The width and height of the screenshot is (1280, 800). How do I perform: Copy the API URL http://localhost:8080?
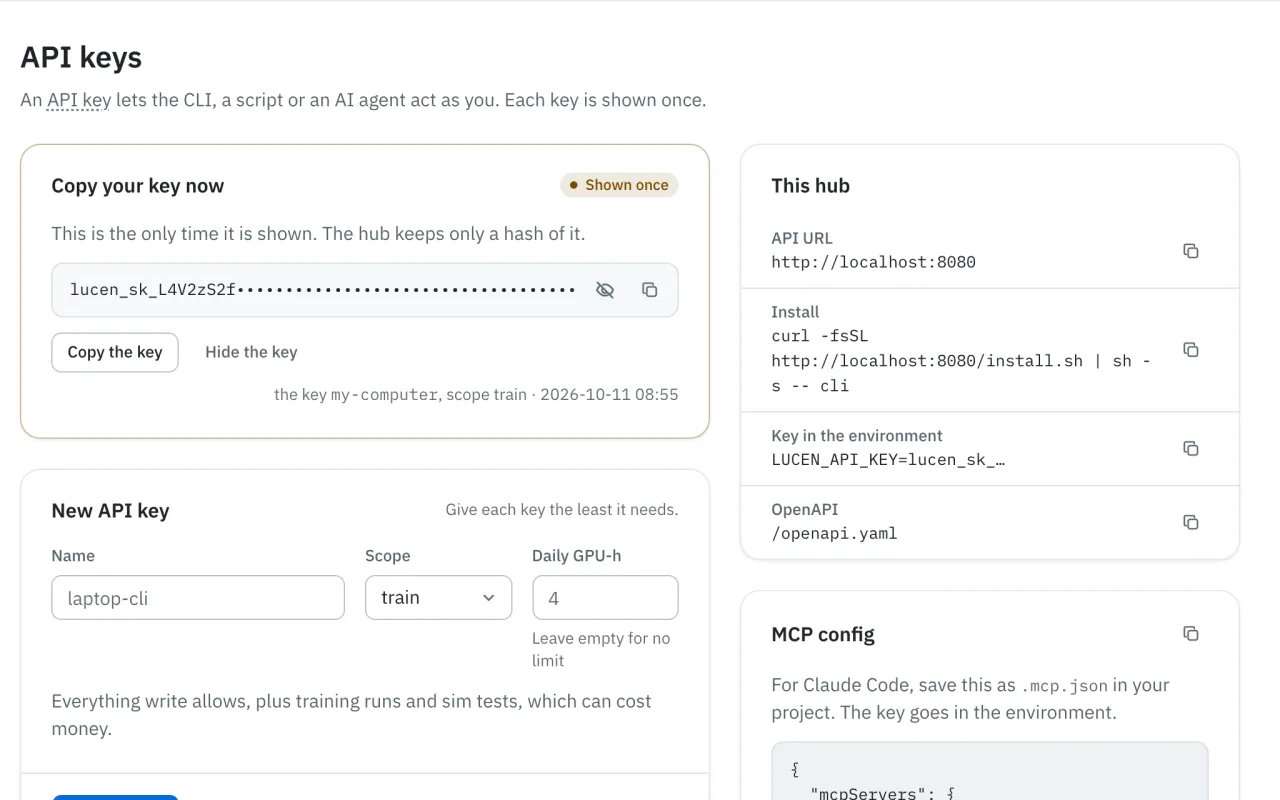click(x=1190, y=251)
